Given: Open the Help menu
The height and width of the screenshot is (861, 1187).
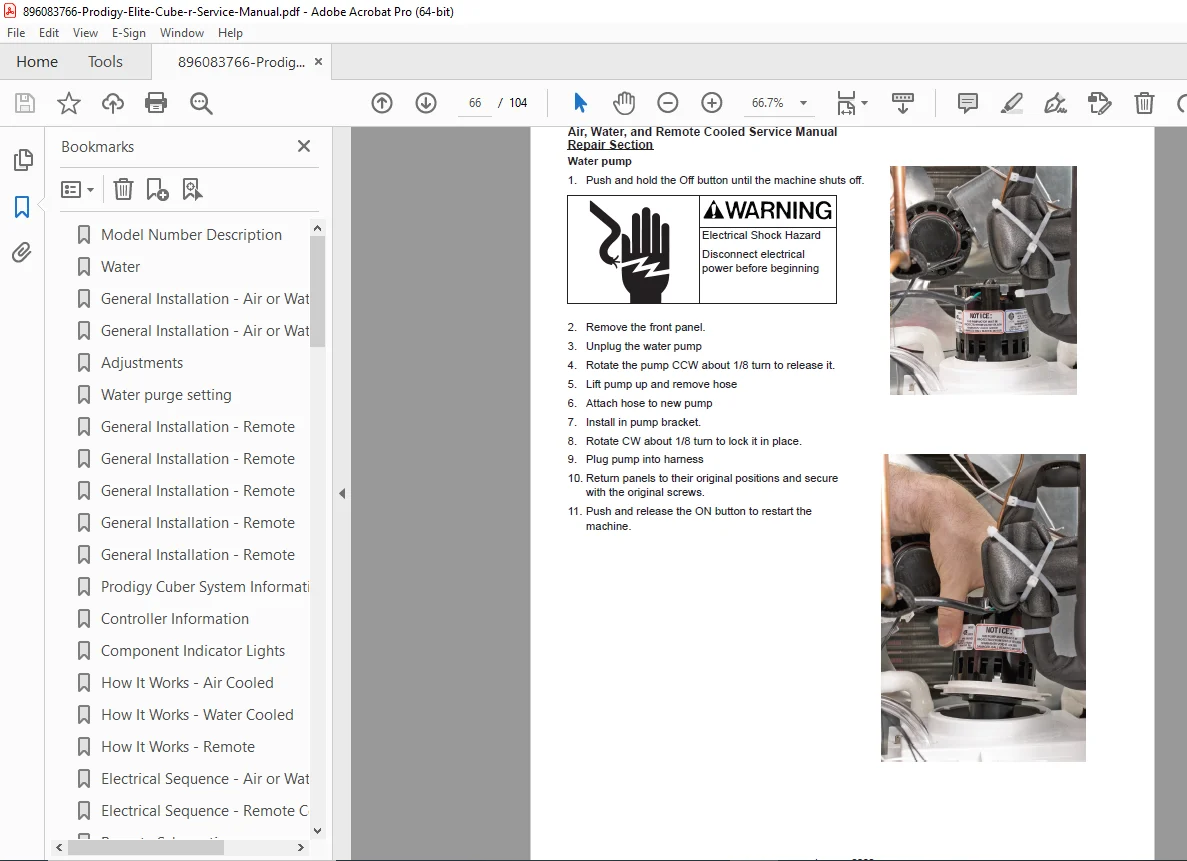Looking at the screenshot, I should [x=230, y=33].
